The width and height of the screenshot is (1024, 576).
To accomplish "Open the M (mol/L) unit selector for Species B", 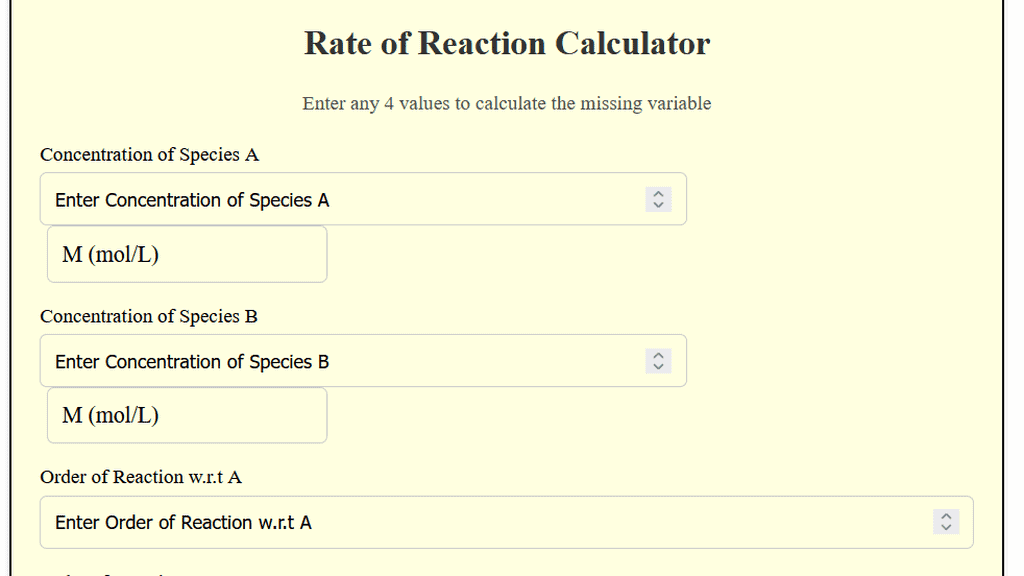I will pos(186,415).
